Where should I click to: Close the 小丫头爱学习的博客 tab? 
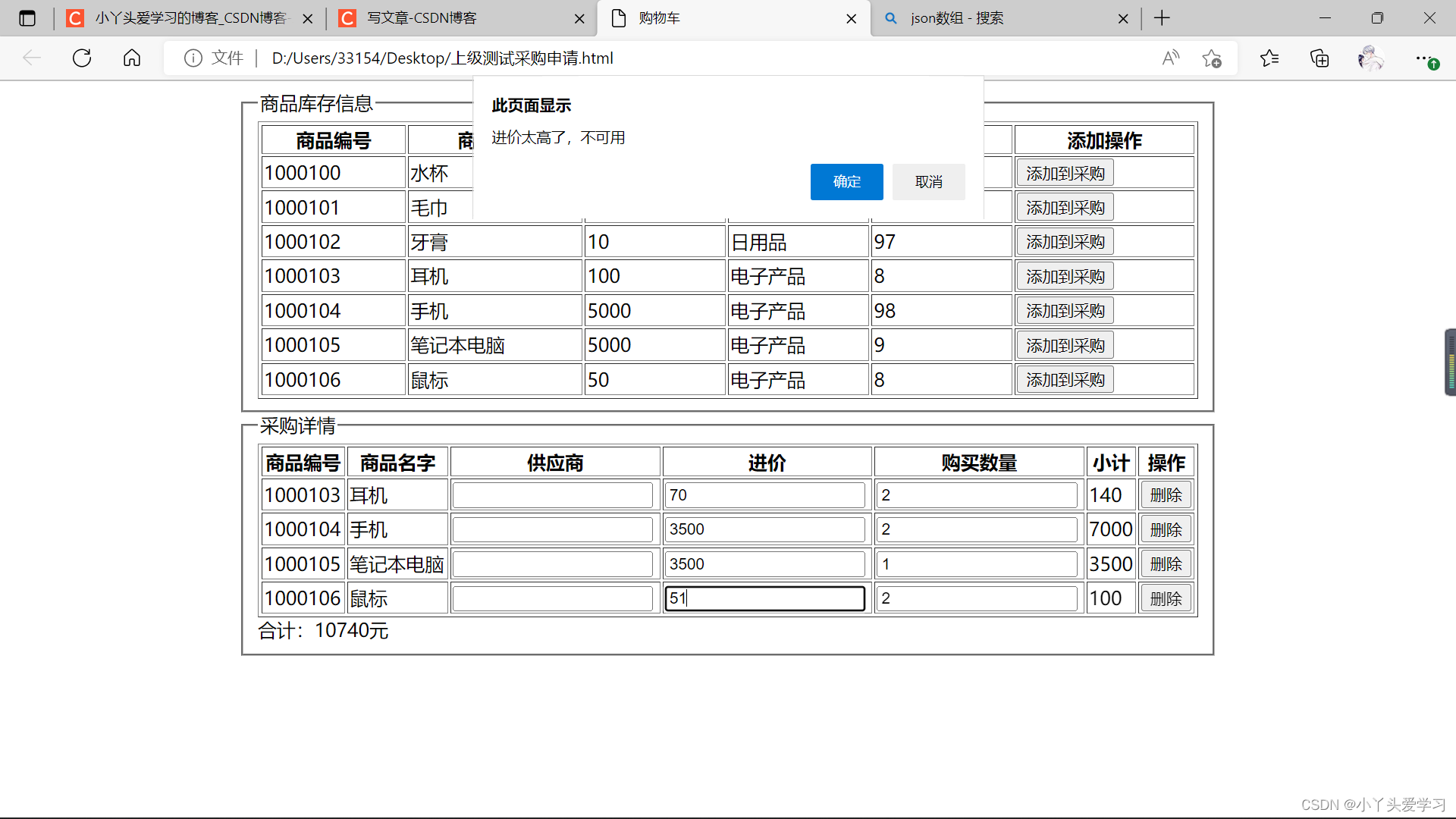308,19
